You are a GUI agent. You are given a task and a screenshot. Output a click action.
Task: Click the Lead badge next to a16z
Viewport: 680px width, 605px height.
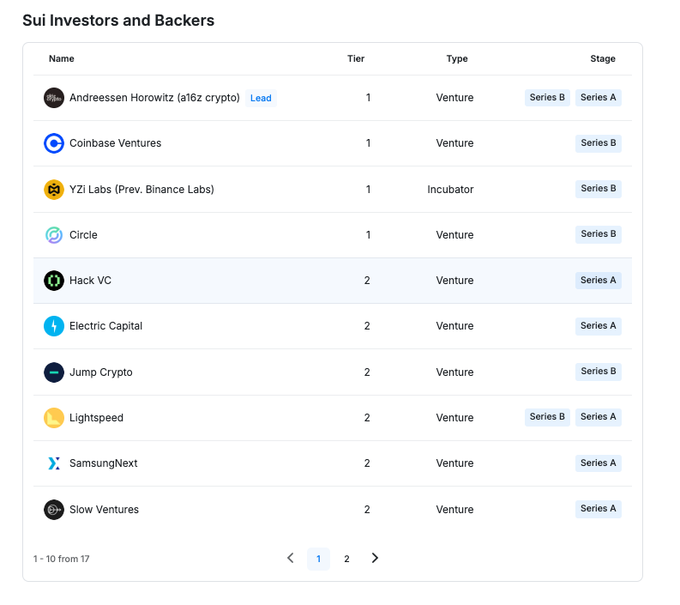[x=261, y=98]
